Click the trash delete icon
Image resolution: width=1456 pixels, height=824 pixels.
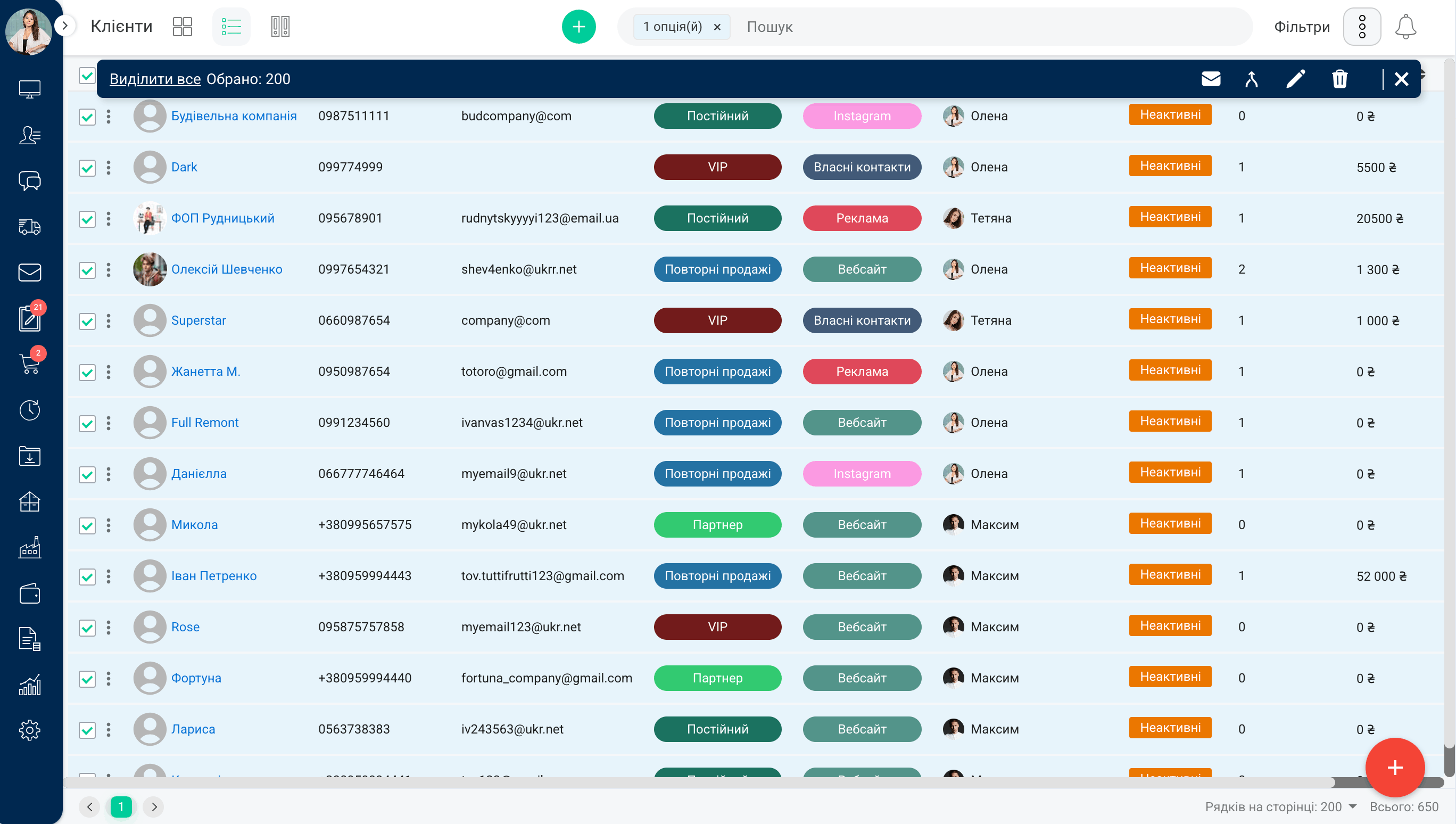1339,79
